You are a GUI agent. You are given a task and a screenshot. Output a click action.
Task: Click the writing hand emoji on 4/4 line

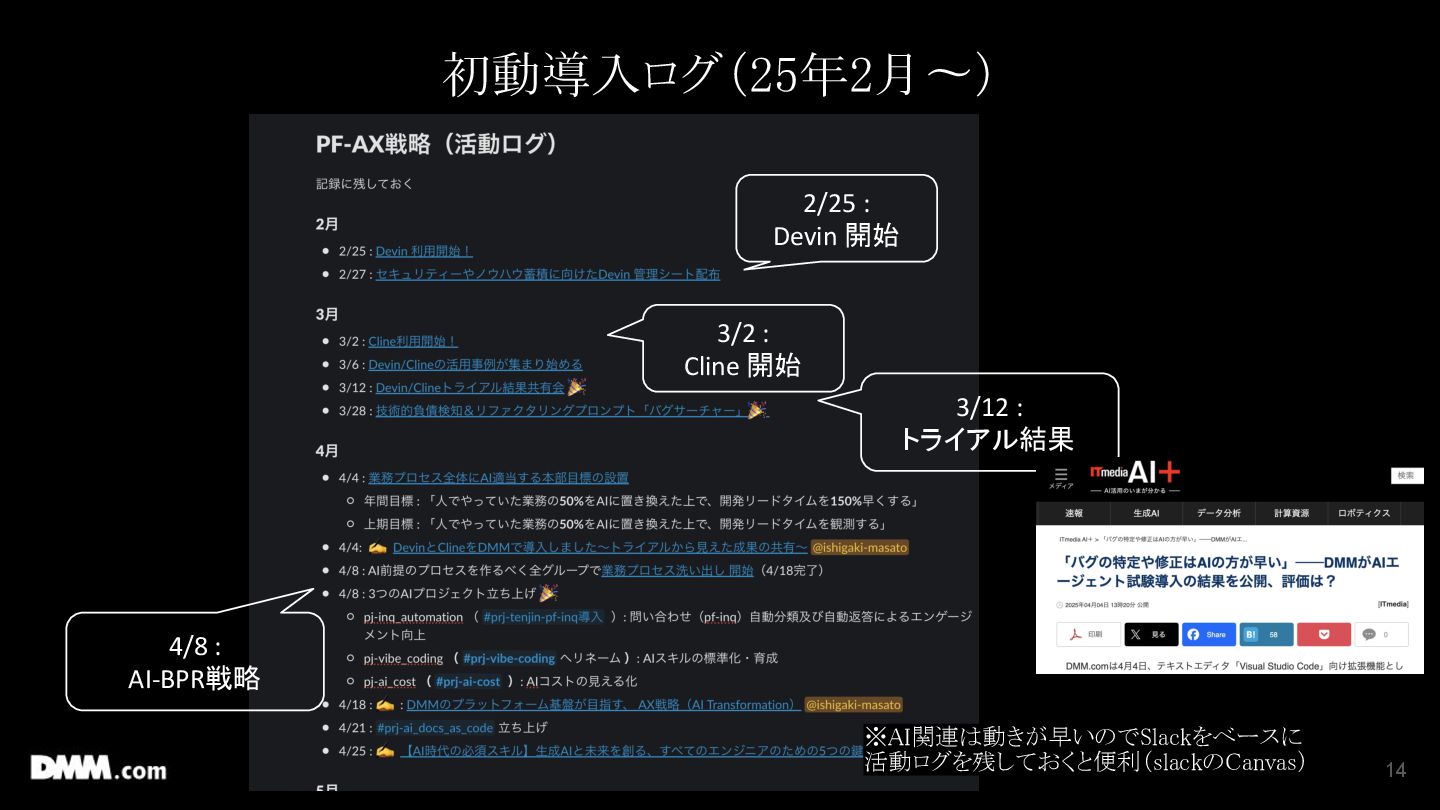377,547
